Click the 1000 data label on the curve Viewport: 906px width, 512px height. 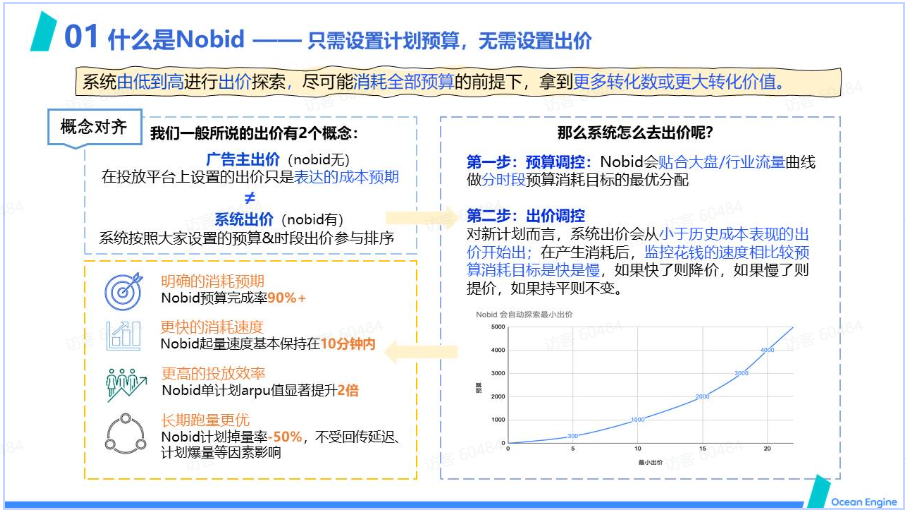tap(637, 420)
